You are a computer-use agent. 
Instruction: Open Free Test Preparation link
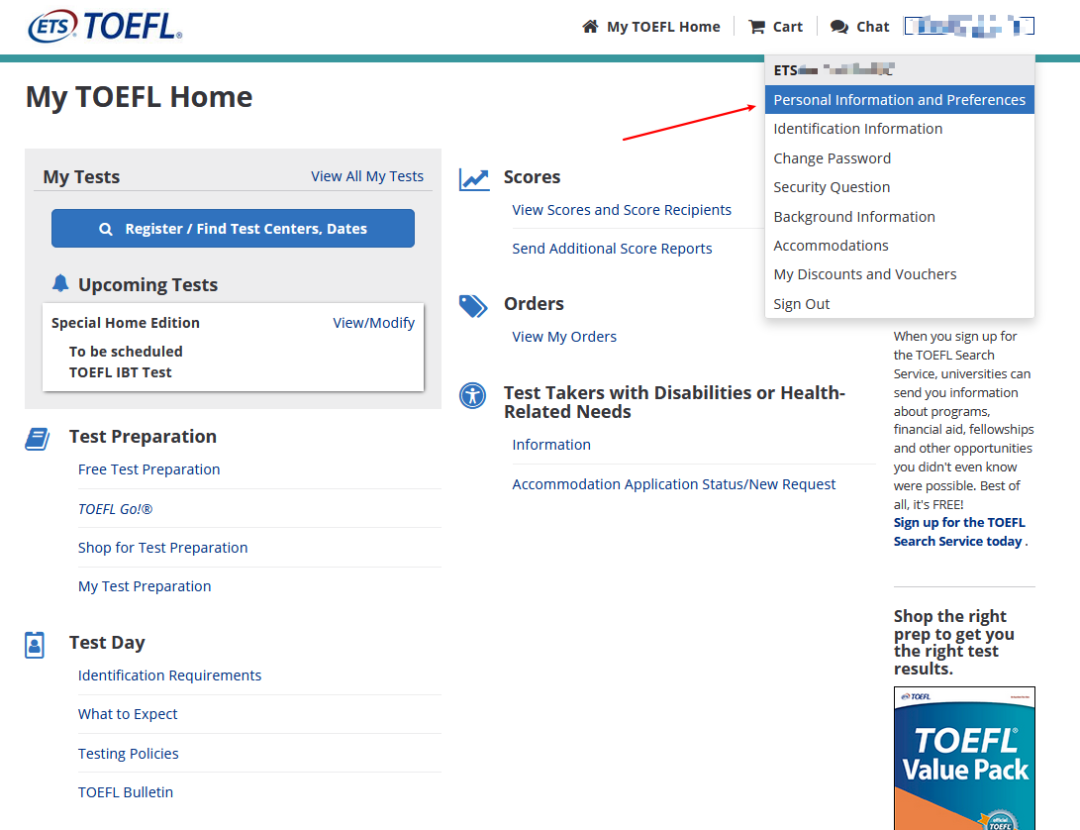(x=149, y=470)
